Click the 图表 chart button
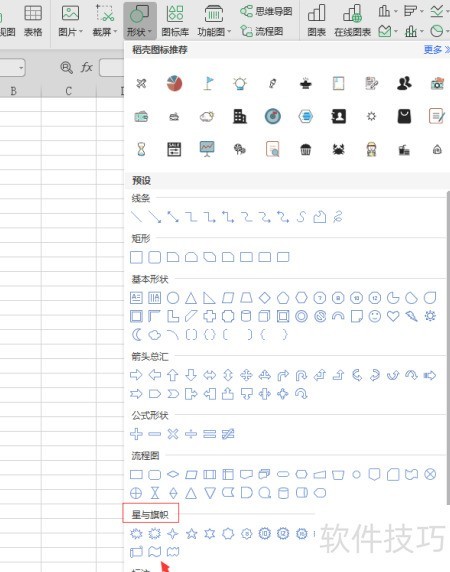Image resolution: width=450 pixels, height=572 pixels. pos(317,21)
